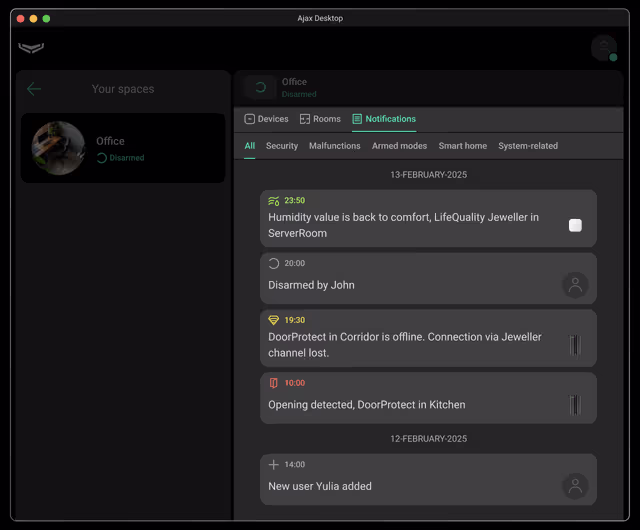Click the Corridor DoorProtect device icon
The height and width of the screenshot is (530, 640).
(575, 345)
